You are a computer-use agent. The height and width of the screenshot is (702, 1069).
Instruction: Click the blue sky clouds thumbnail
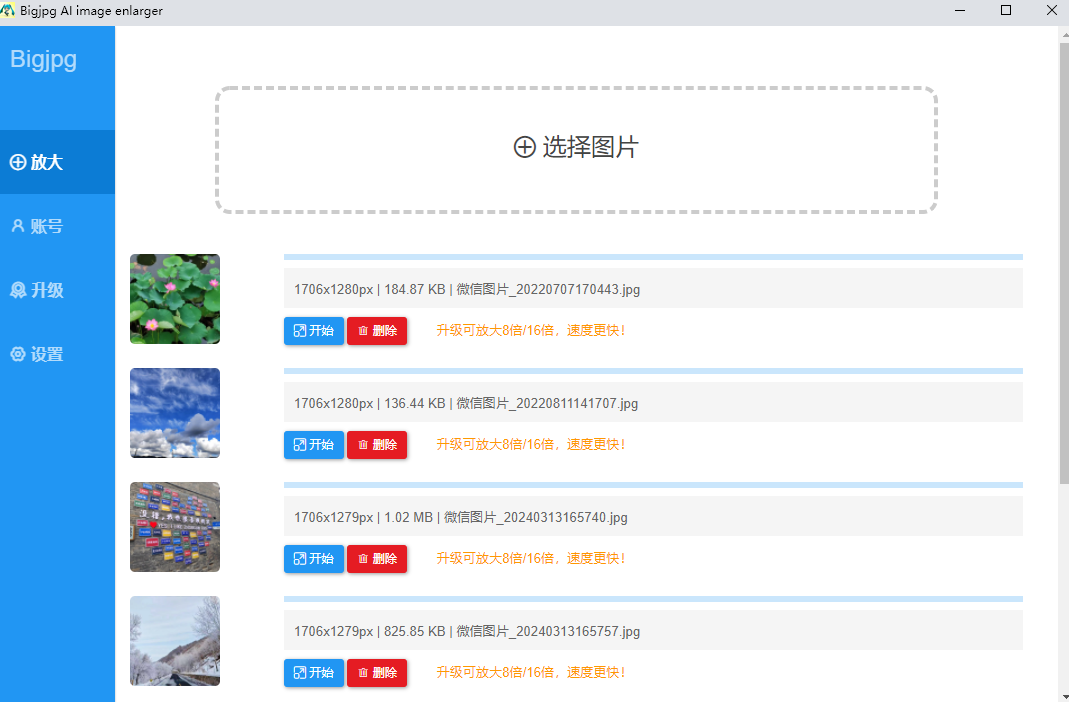tap(175, 413)
